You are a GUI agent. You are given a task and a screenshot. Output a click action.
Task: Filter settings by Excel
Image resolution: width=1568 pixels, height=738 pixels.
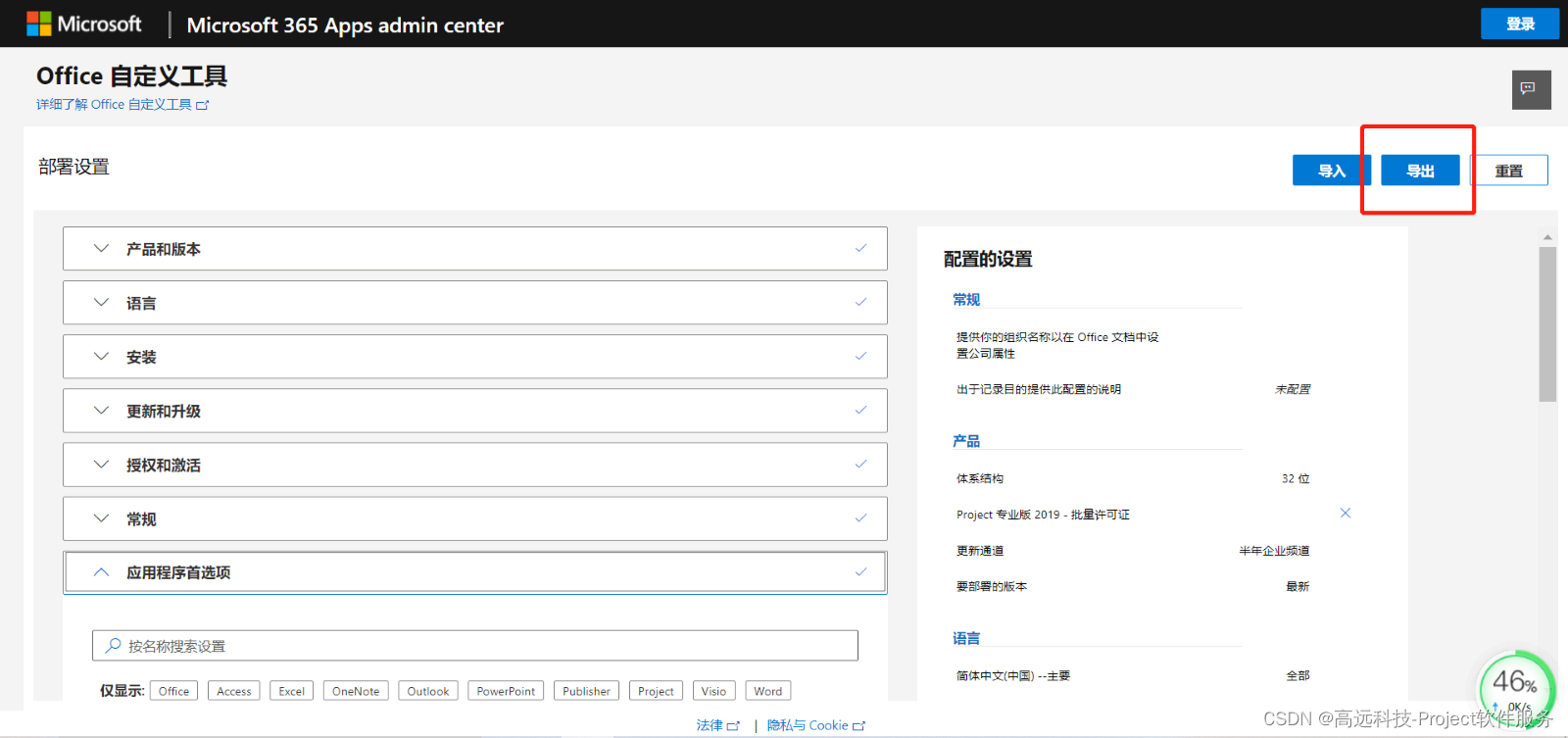coord(292,691)
